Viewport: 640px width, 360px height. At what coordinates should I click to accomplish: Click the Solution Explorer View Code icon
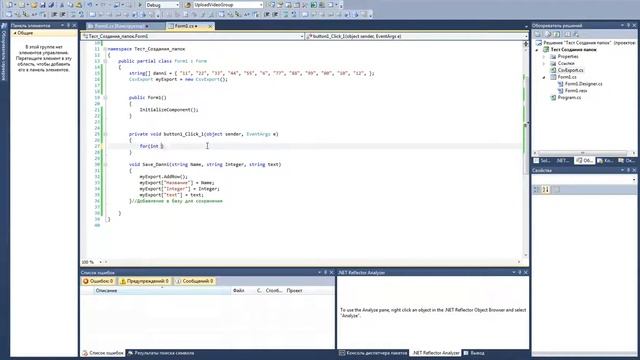coord(567,34)
